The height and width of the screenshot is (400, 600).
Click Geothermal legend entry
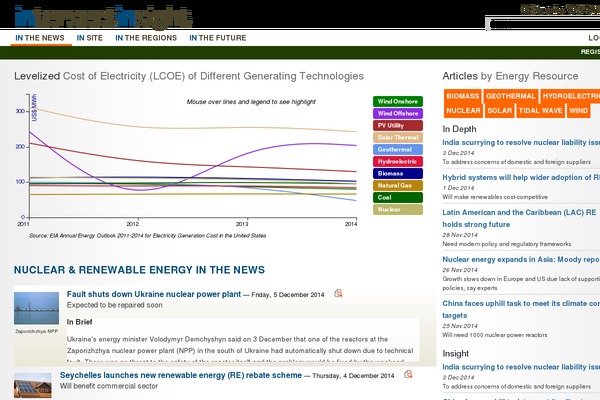398,149
